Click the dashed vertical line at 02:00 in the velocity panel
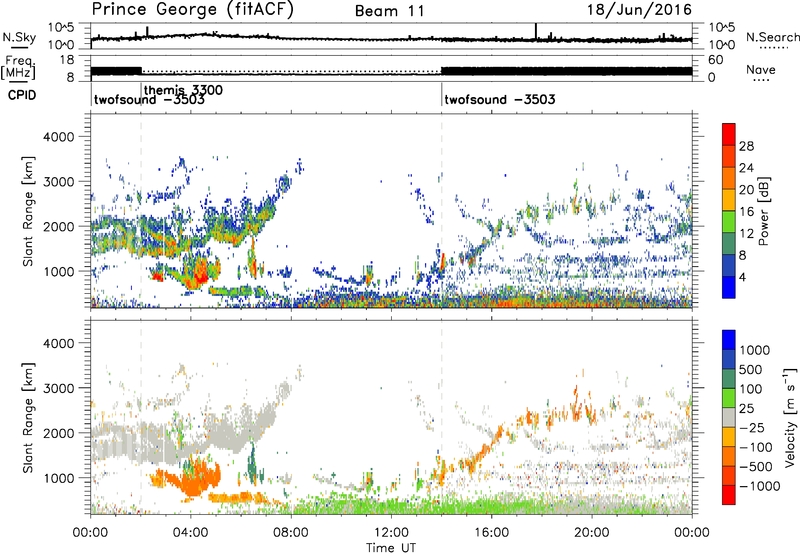The image size is (800, 554). tap(141, 418)
